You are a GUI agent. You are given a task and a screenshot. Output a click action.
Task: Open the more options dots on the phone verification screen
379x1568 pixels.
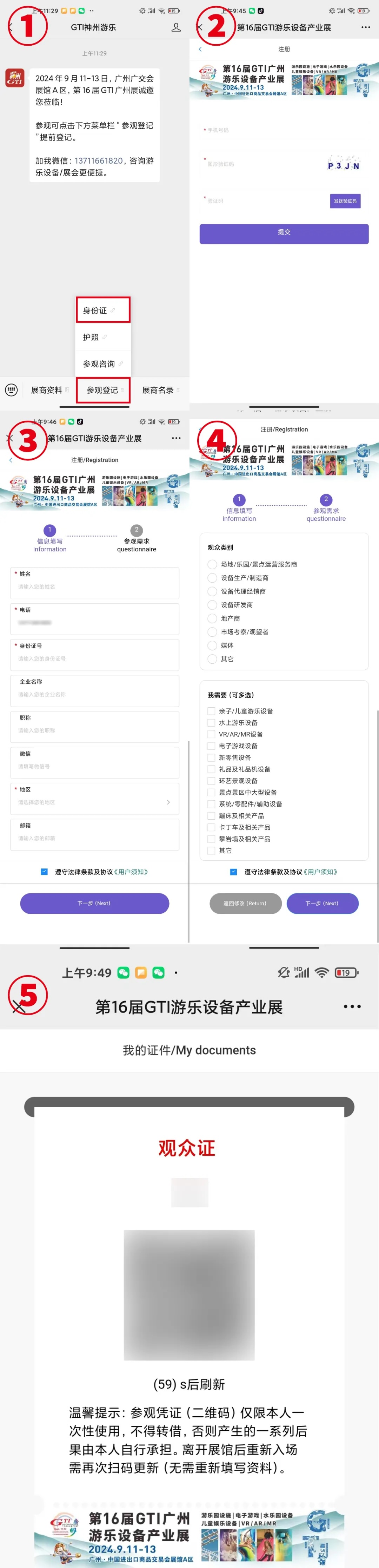pos(365,27)
